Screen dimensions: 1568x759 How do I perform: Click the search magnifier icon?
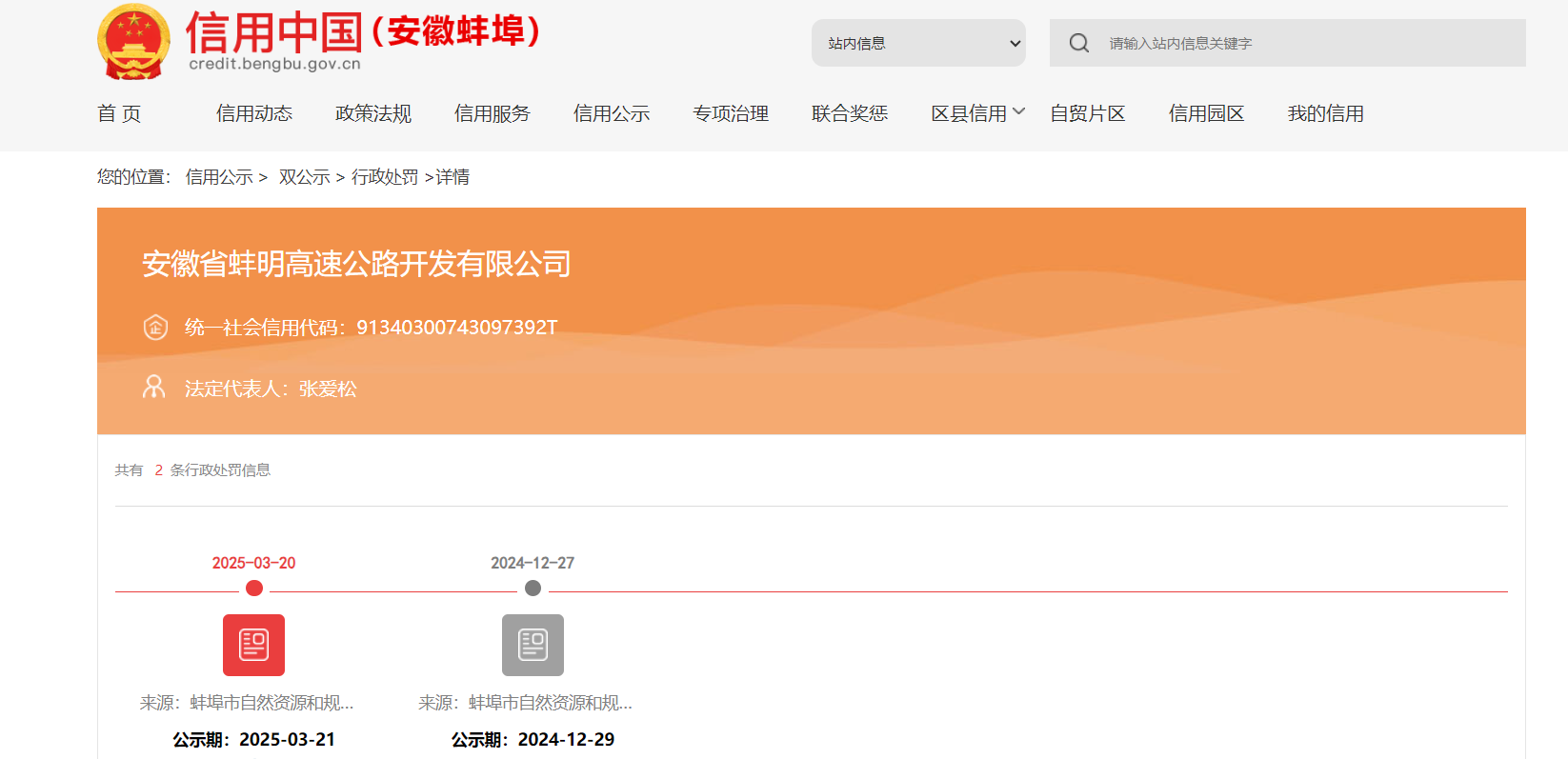click(x=1078, y=43)
